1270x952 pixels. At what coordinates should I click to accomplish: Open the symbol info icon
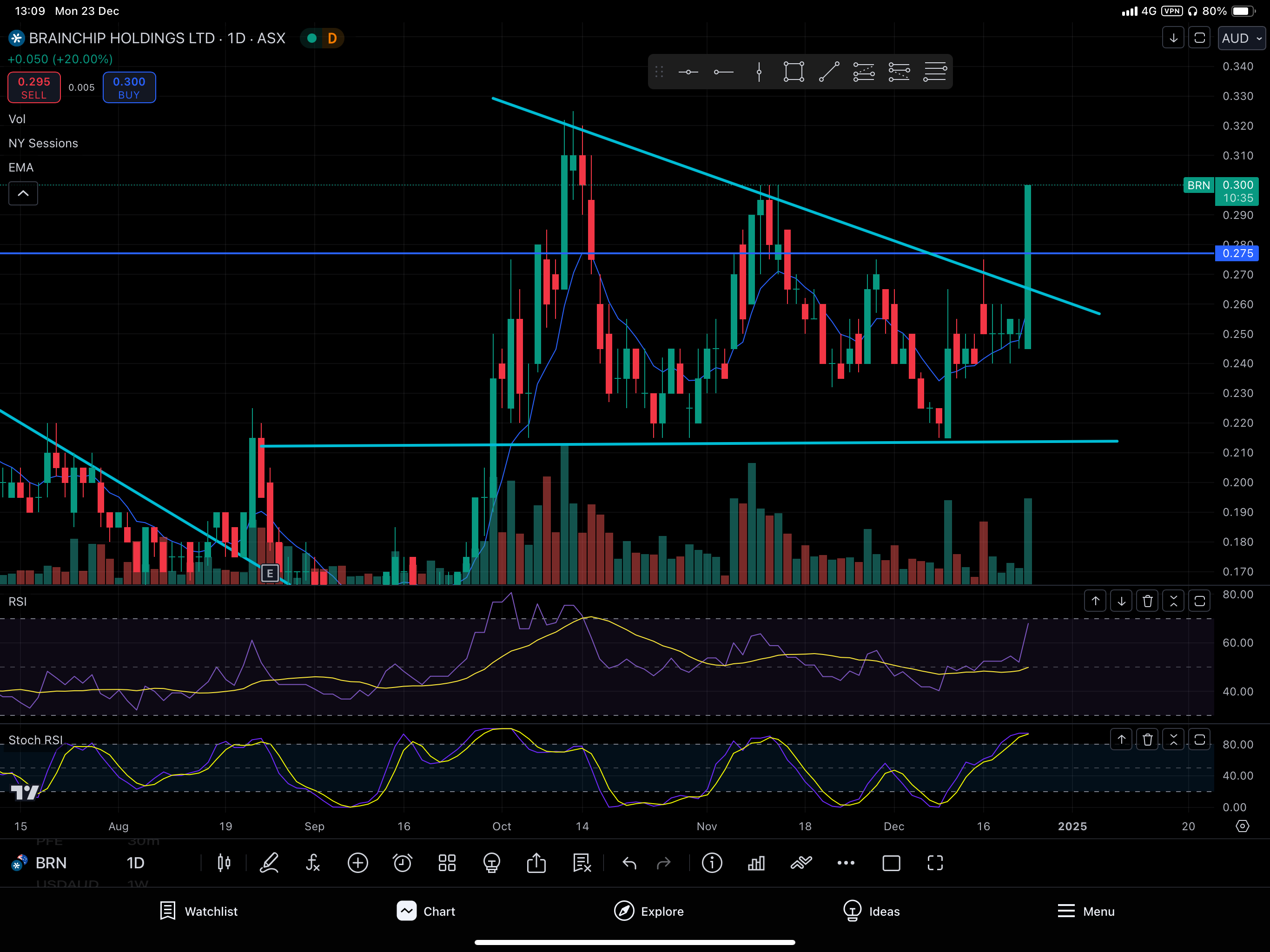712,863
